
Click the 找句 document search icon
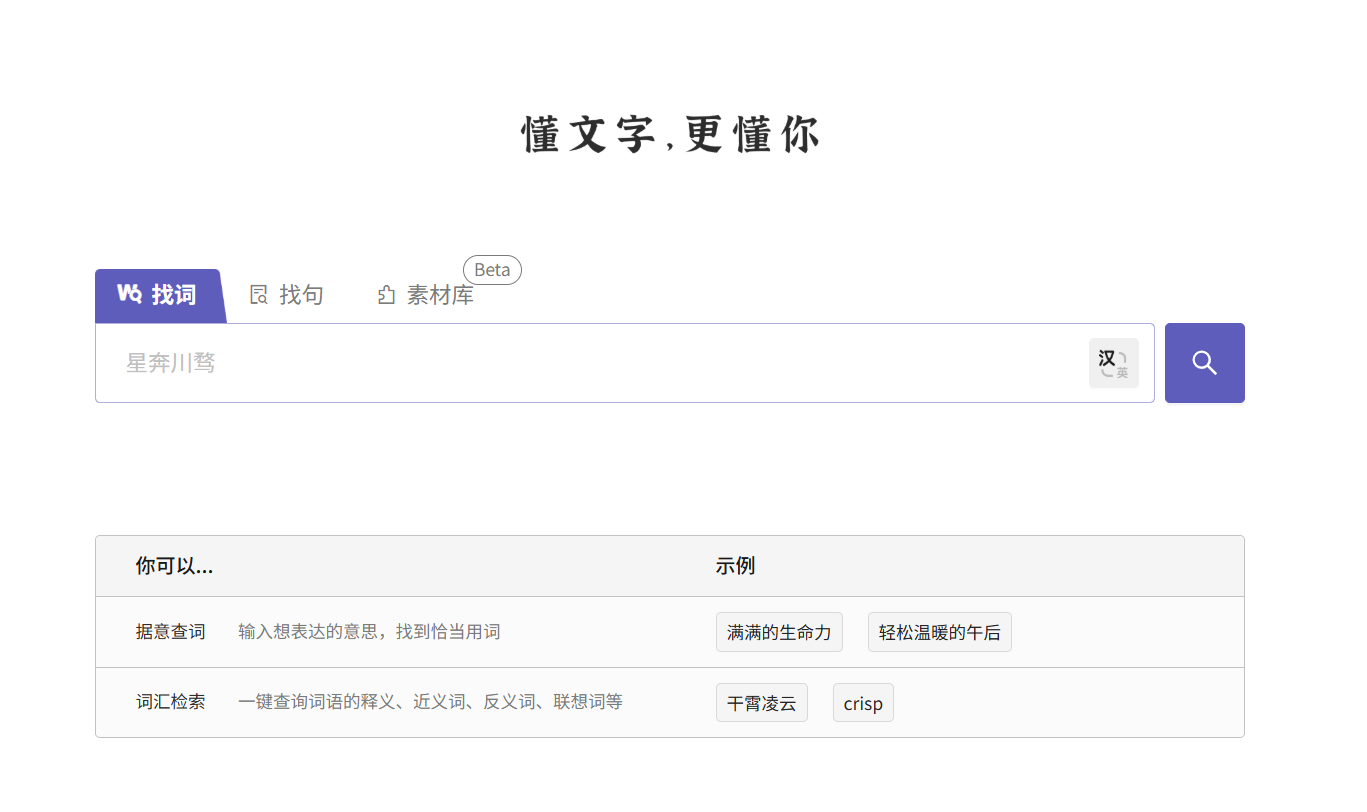tap(259, 295)
